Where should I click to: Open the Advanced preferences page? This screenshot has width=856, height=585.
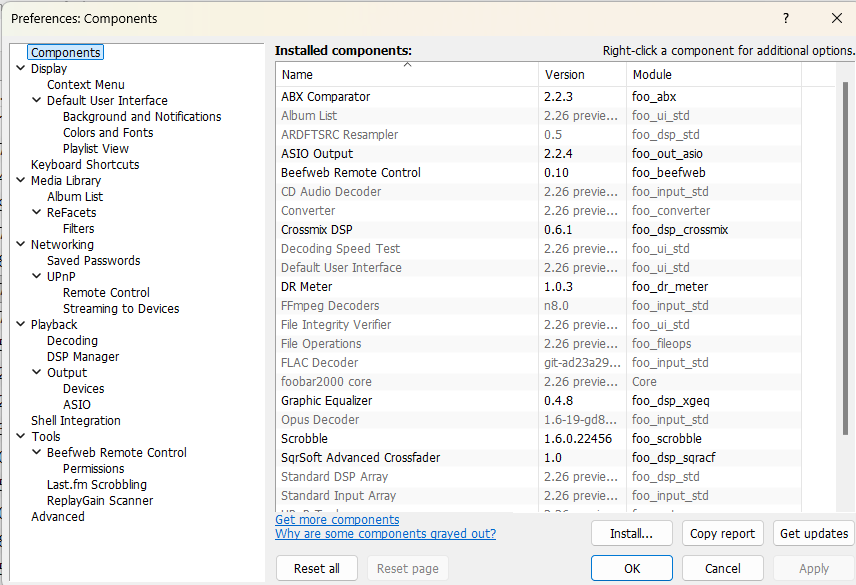[x=58, y=516]
